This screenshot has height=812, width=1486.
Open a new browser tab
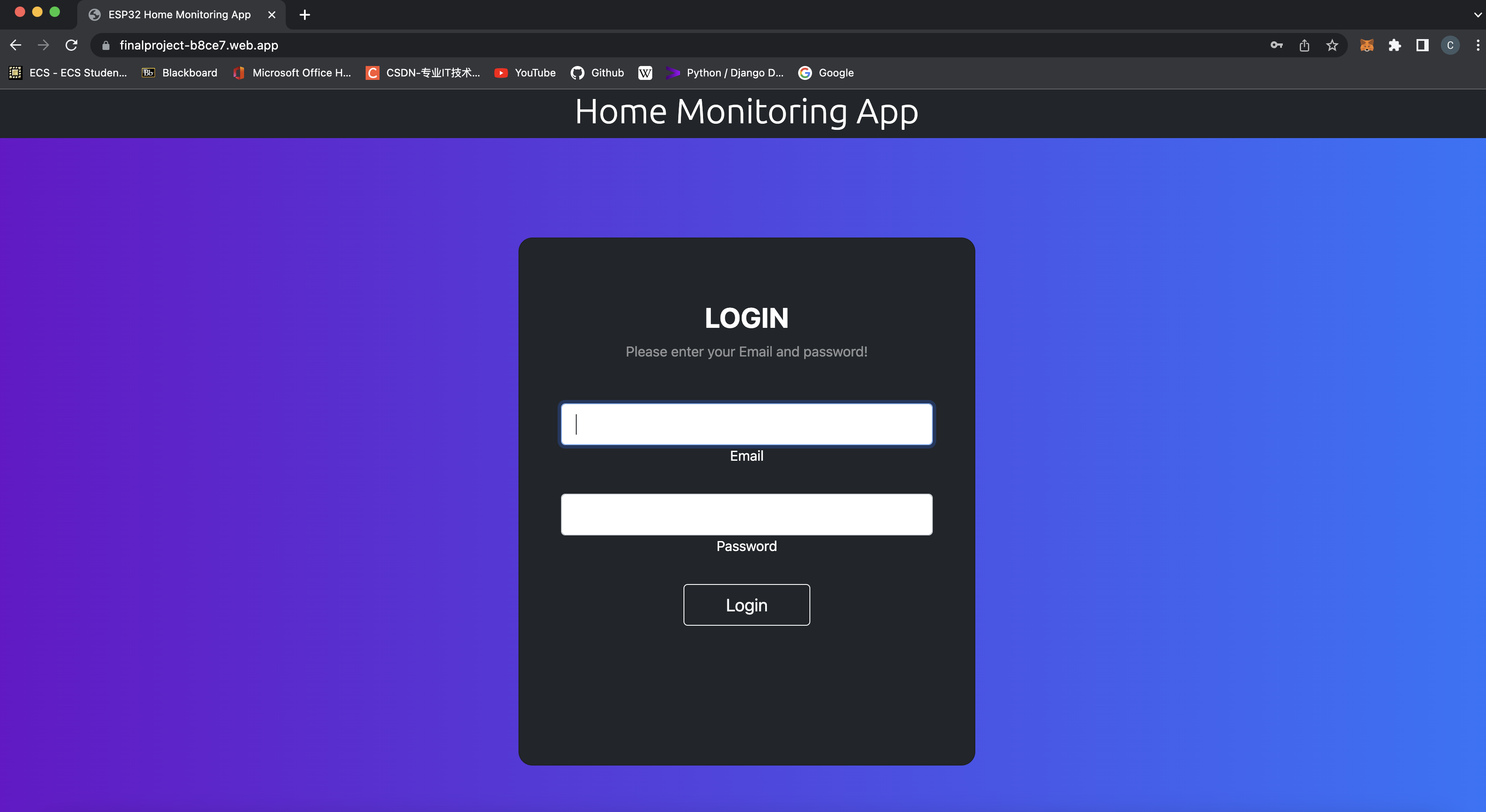click(304, 14)
